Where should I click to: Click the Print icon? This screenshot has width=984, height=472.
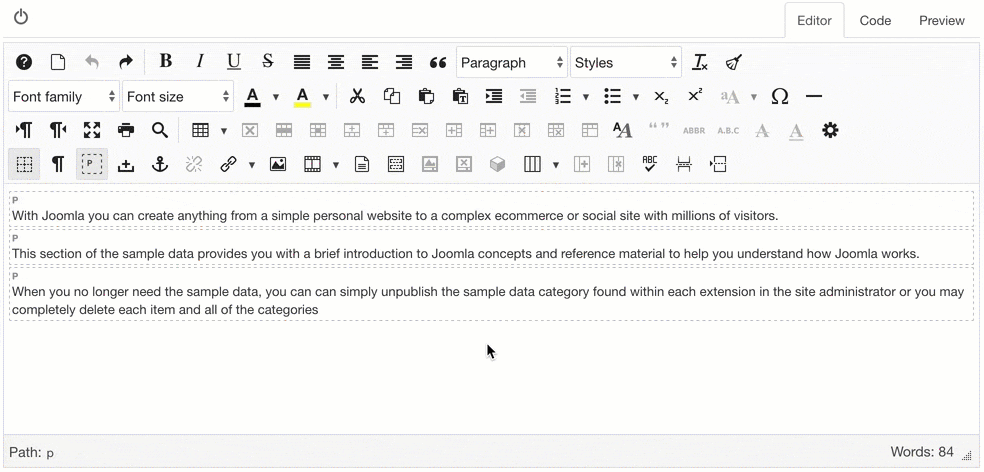pyautogui.click(x=126, y=130)
